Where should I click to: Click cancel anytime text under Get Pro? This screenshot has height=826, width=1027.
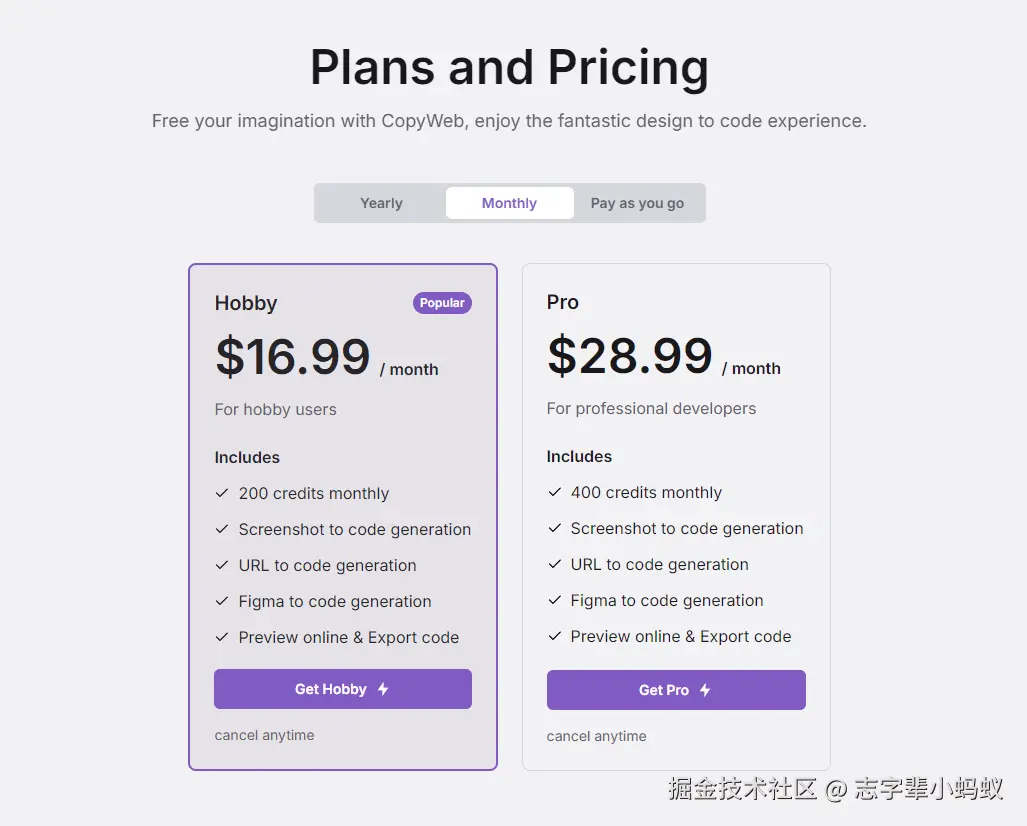pos(596,736)
